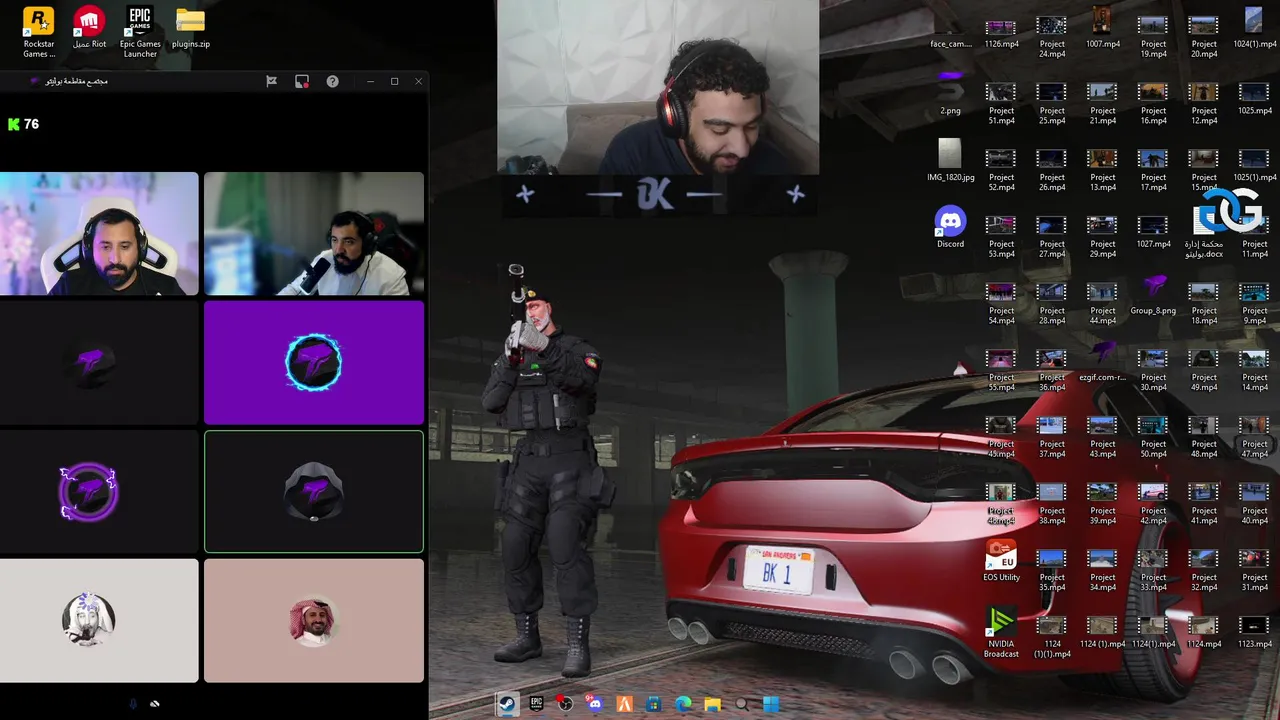Image resolution: width=1280 pixels, height=720 pixels.
Task: Select Project 16.mp4 on the desktop
Action: [1153, 105]
